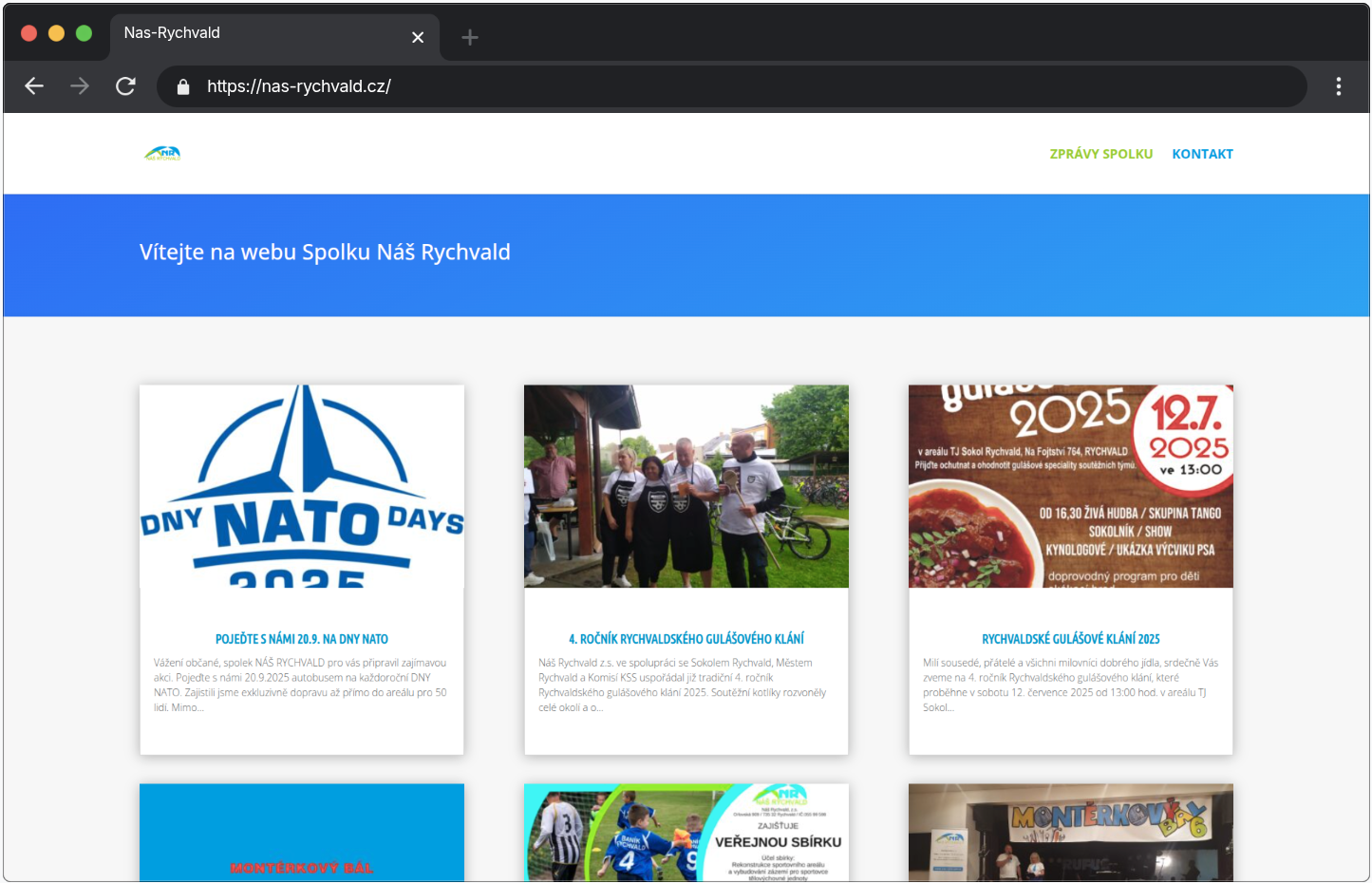
Task: Open a new browser tab
Action: tap(469, 37)
